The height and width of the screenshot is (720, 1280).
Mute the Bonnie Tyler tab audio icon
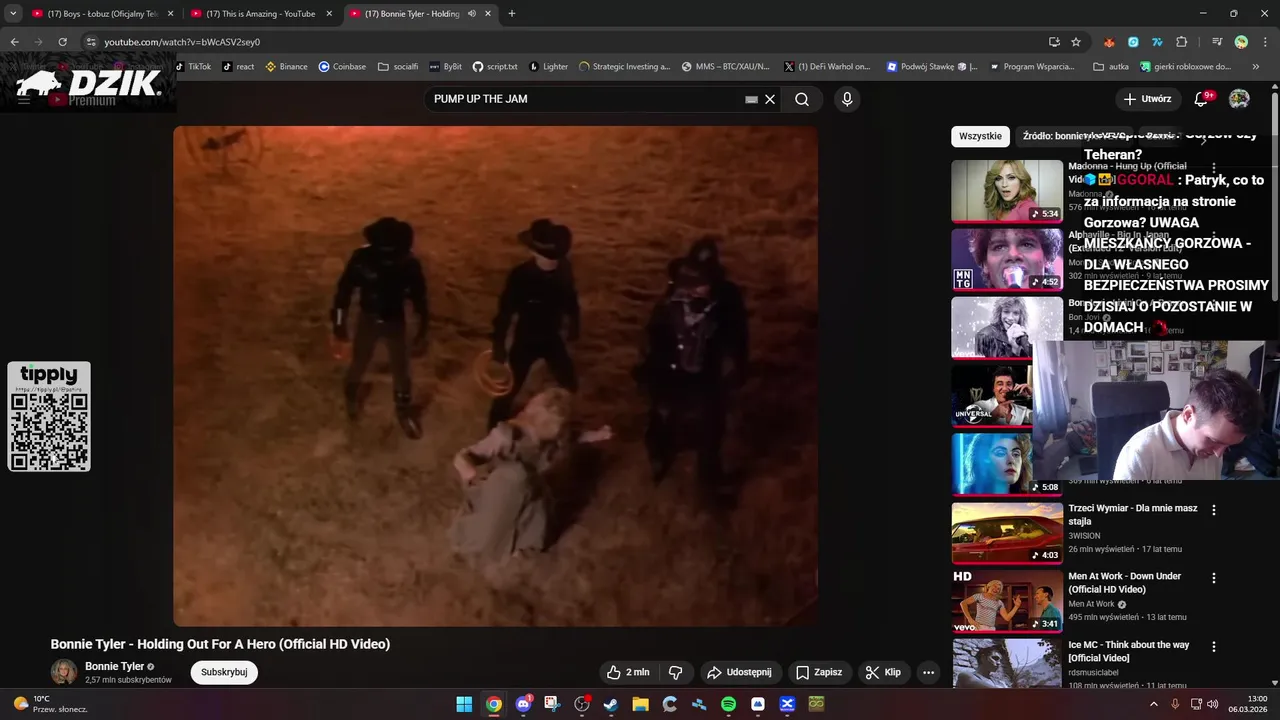(x=472, y=14)
